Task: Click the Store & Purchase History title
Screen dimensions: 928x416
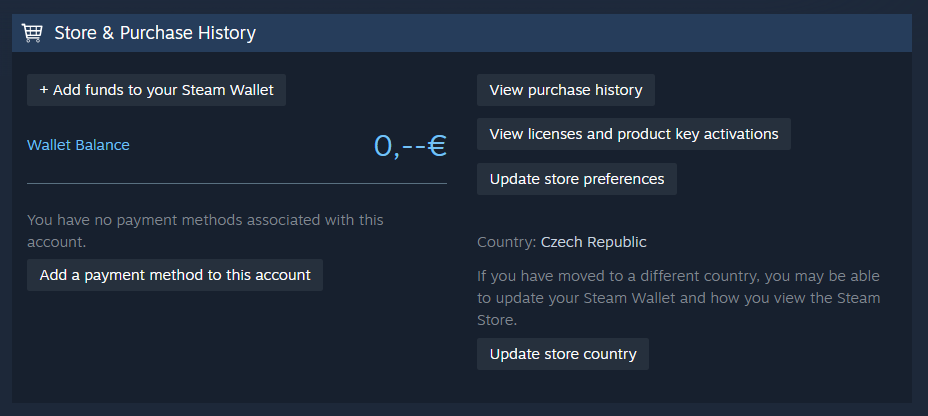Action: tap(155, 33)
